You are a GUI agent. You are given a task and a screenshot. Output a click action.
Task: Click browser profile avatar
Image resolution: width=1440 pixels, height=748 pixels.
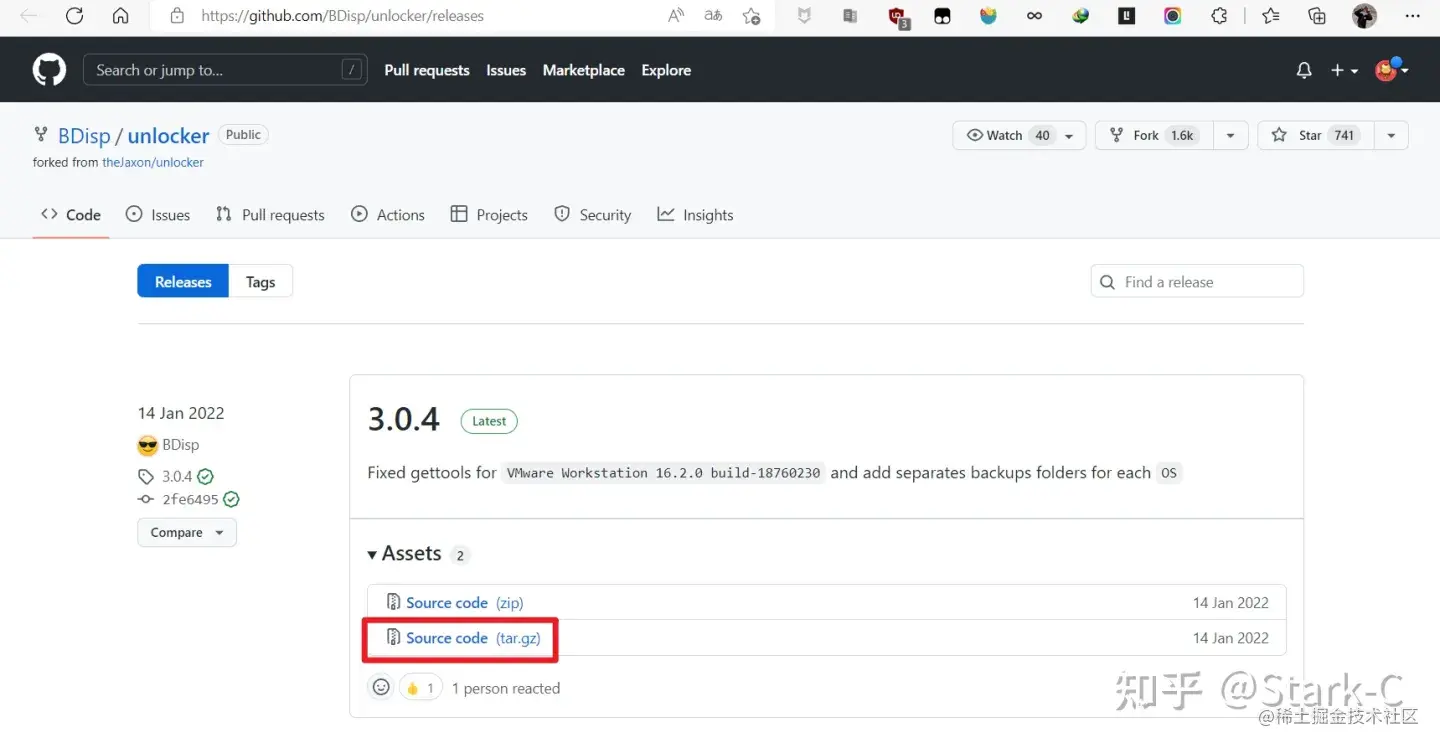[1364, 16]
